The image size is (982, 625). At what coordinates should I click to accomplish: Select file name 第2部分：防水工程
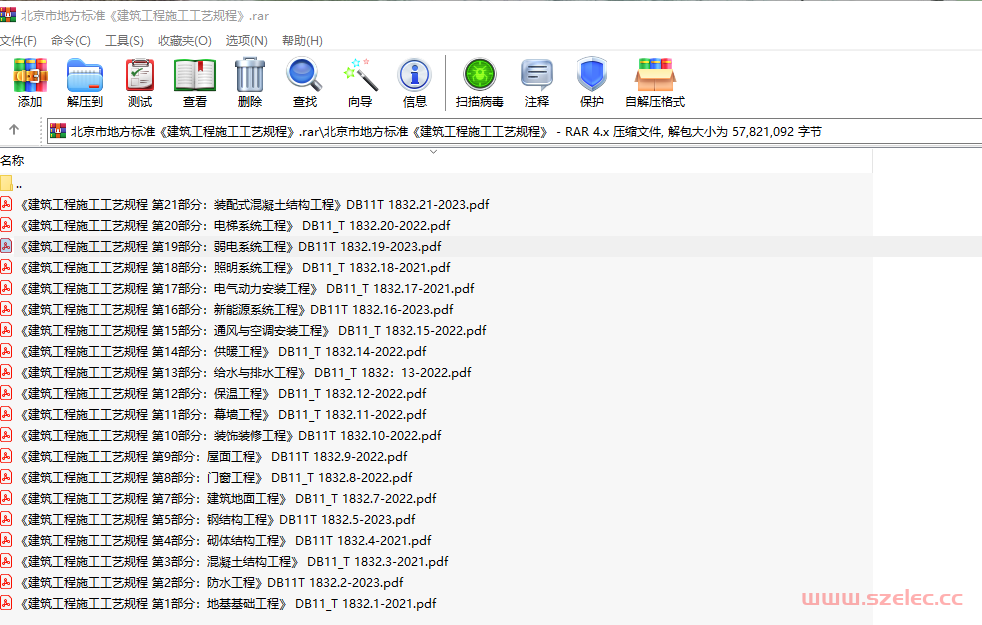(x=212, y=582)
